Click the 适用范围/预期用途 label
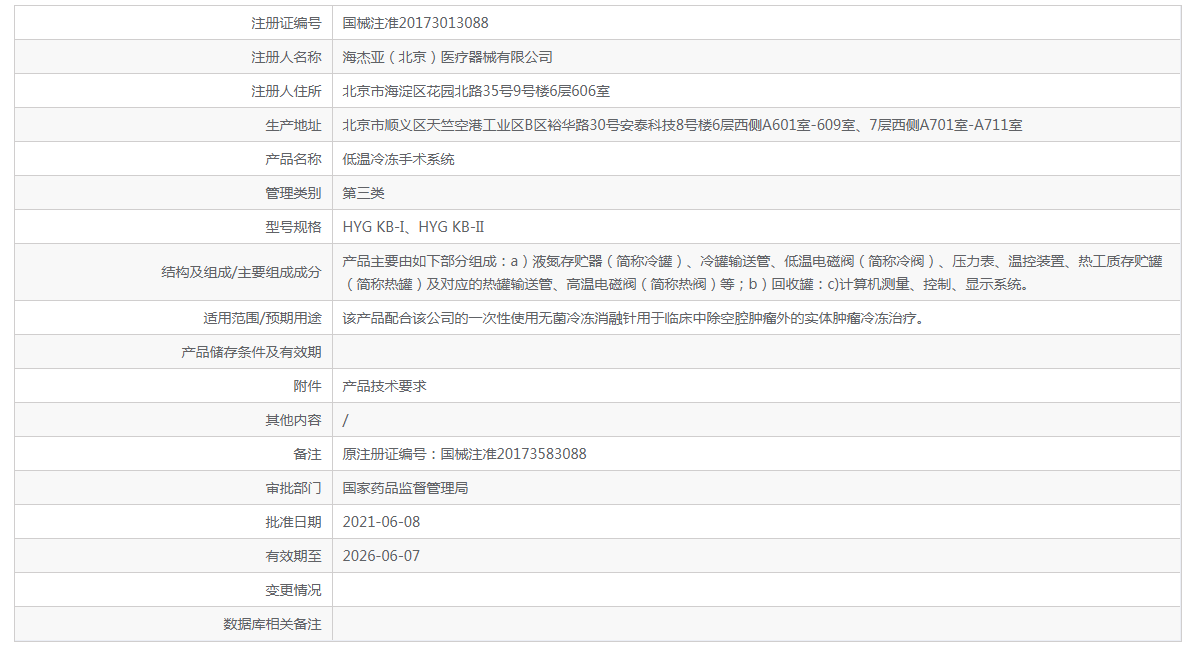The image size is (1197, 652). 262,318
